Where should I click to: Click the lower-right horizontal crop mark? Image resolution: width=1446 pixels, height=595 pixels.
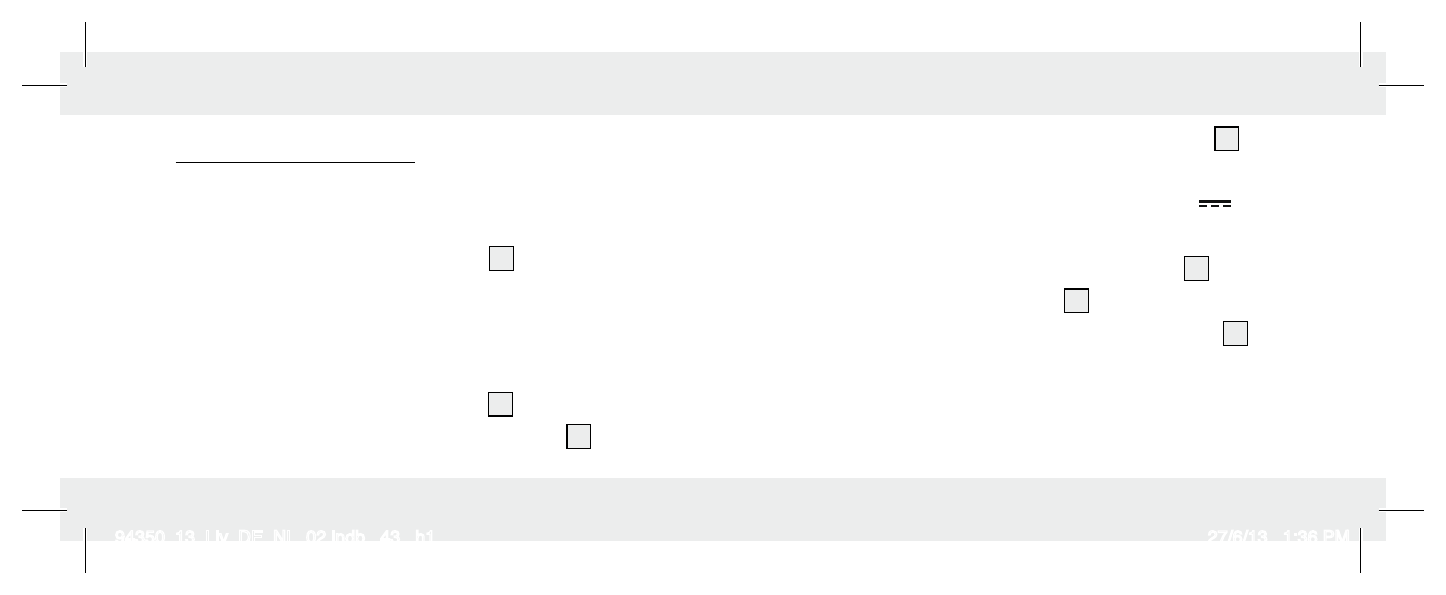click(x=1401, y=509)
